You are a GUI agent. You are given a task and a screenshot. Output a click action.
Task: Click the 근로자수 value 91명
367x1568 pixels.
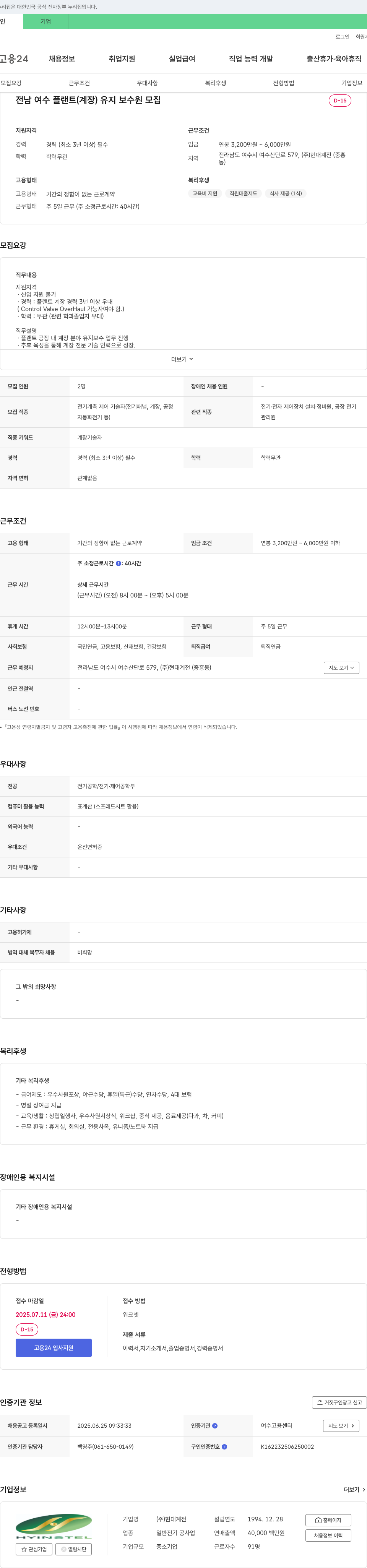254,1546
